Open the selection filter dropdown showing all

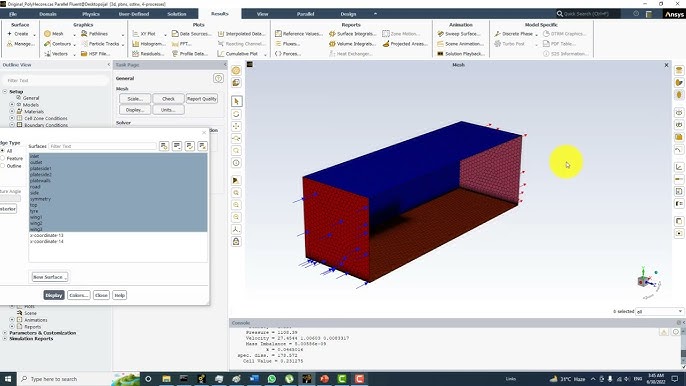click(659, 311)
